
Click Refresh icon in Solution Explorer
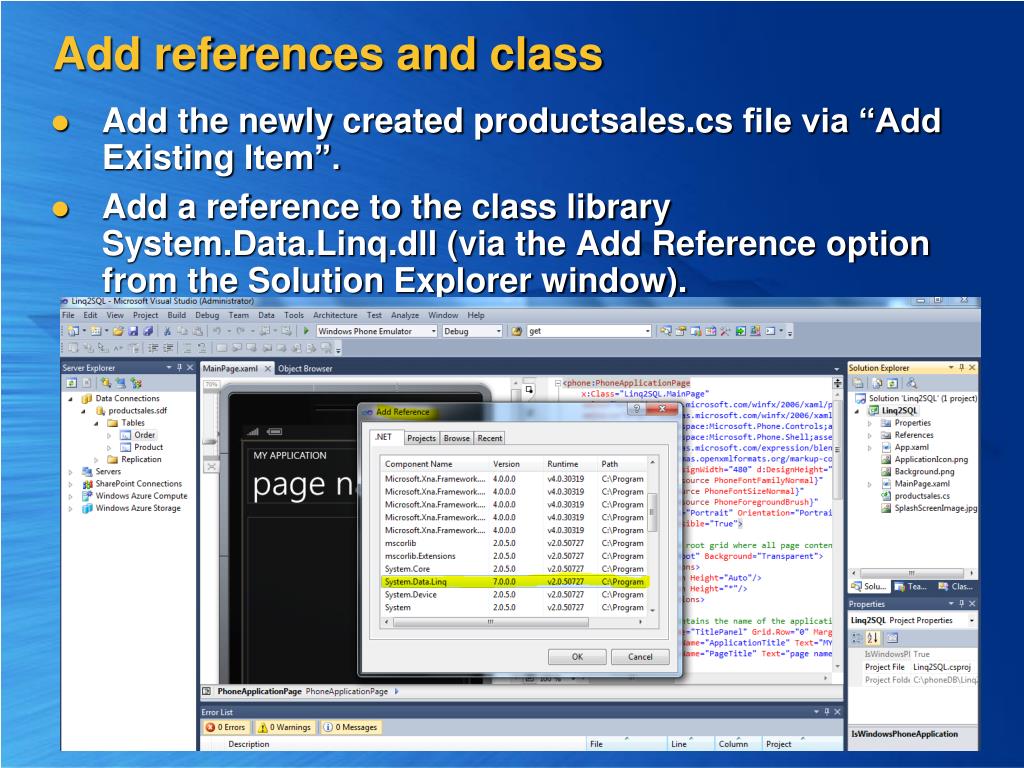click(892, 384)
